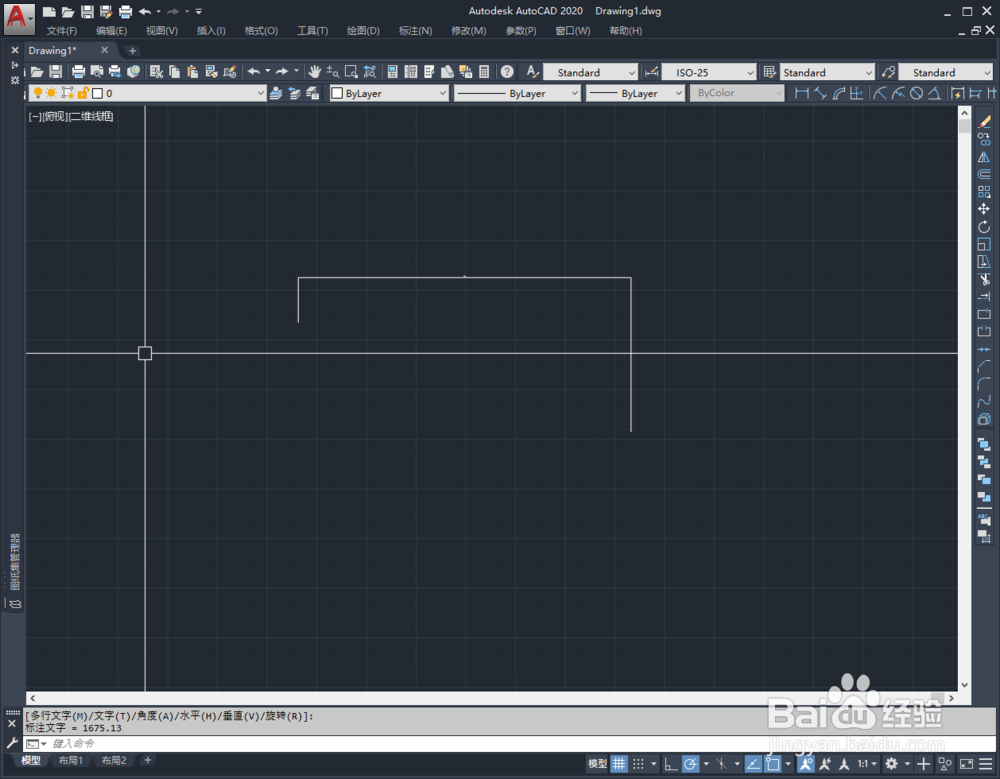This screenshot has height=779, width=1000.
Task: Open the 修改(M) menu
Action: 469,31
